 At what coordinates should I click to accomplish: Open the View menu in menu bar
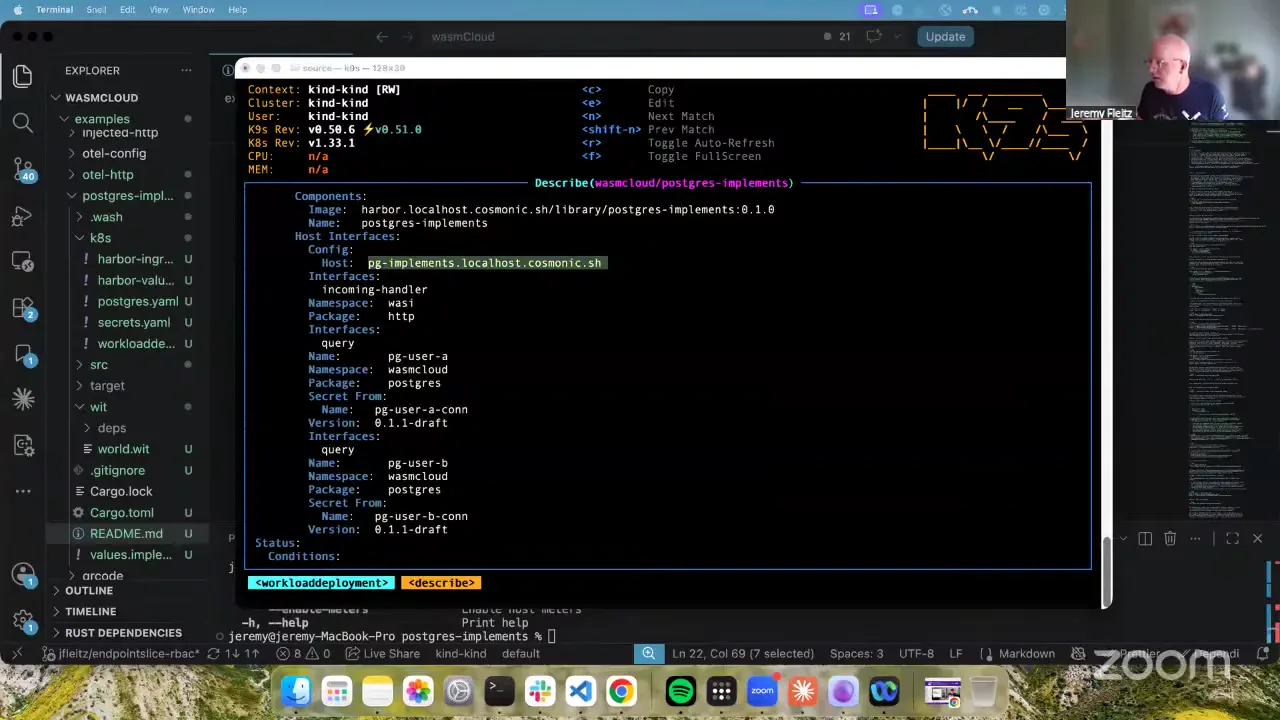pos(159,10)
